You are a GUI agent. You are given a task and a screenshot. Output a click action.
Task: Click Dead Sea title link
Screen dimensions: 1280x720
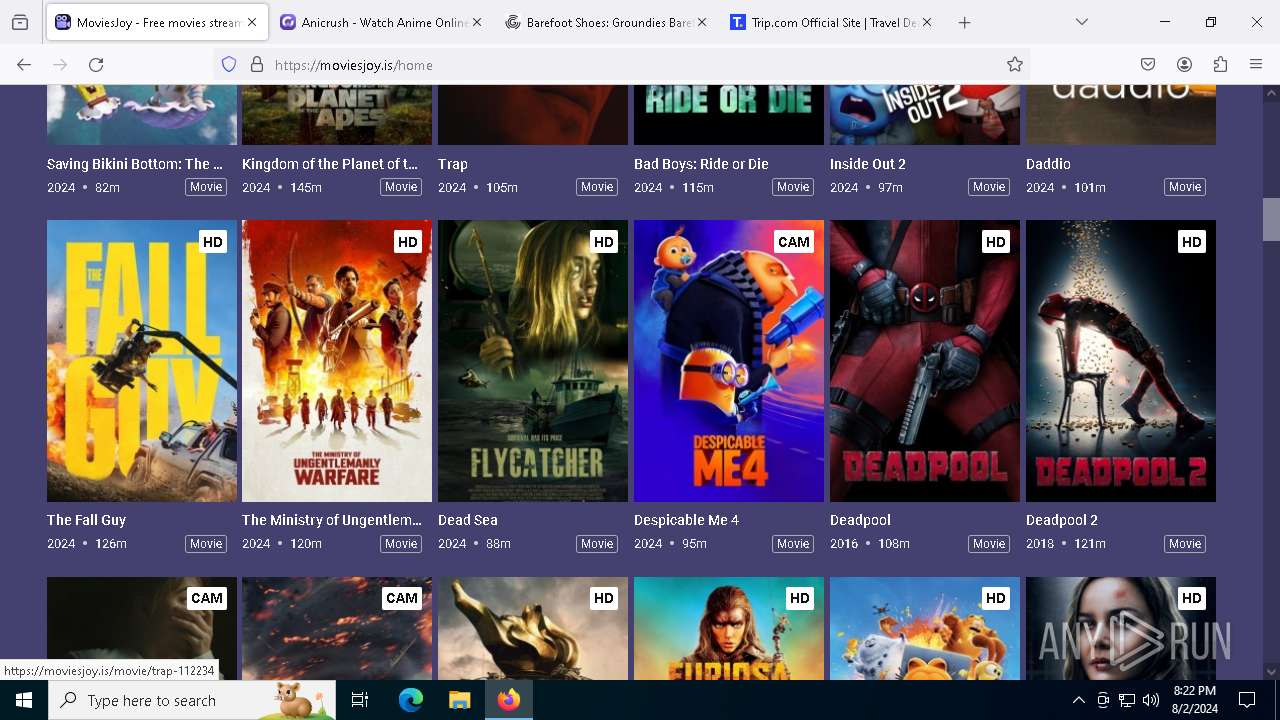click(467, 520)
